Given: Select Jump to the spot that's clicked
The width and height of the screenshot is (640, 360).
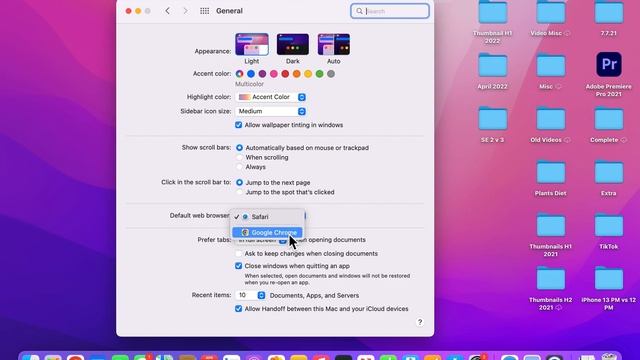Looking at the screenshot, I should [239, 192].
